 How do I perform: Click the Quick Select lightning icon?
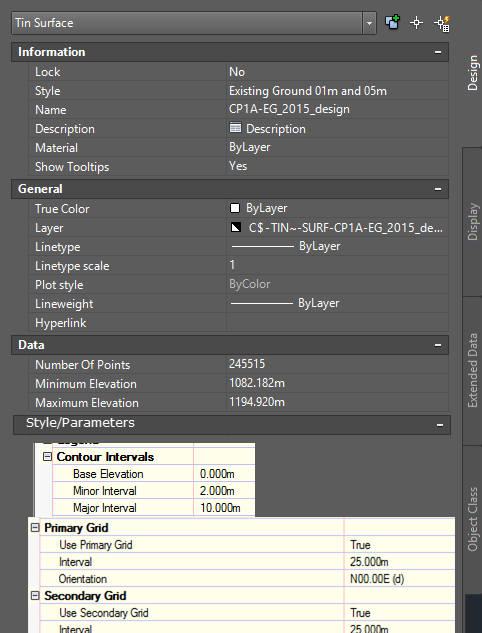coord(442,23)
